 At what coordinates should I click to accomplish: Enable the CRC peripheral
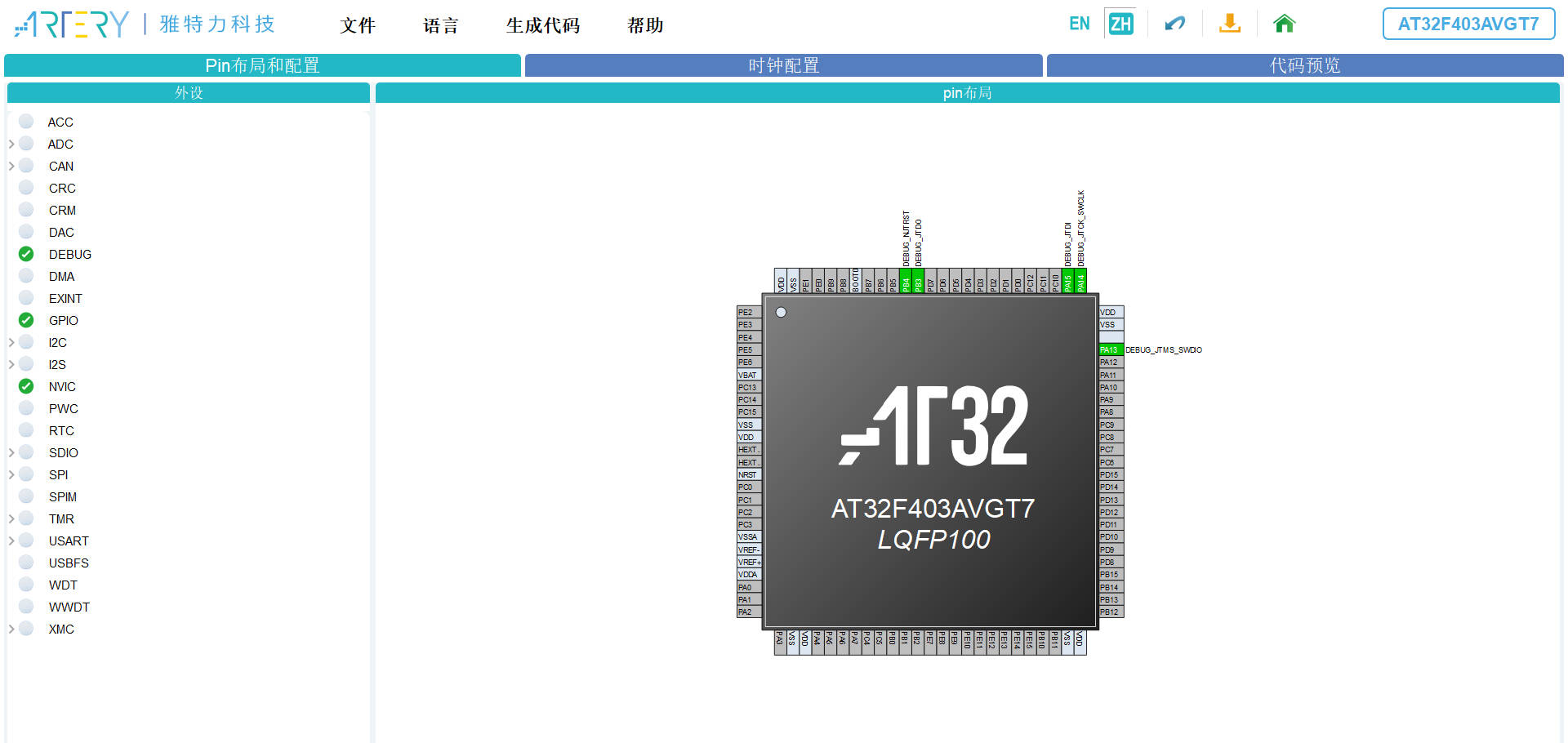[x=25, y=188]
